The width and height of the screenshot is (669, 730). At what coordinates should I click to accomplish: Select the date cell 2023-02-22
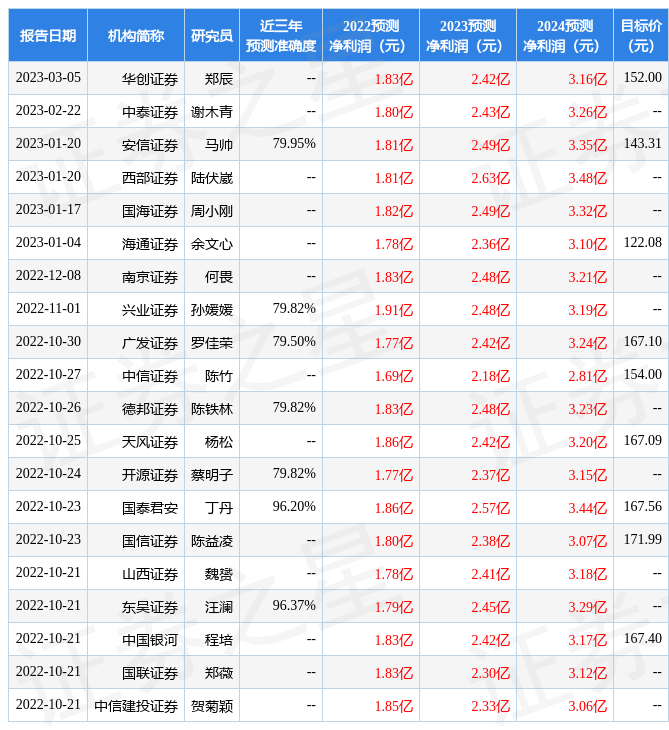click(x=48, y=110)
